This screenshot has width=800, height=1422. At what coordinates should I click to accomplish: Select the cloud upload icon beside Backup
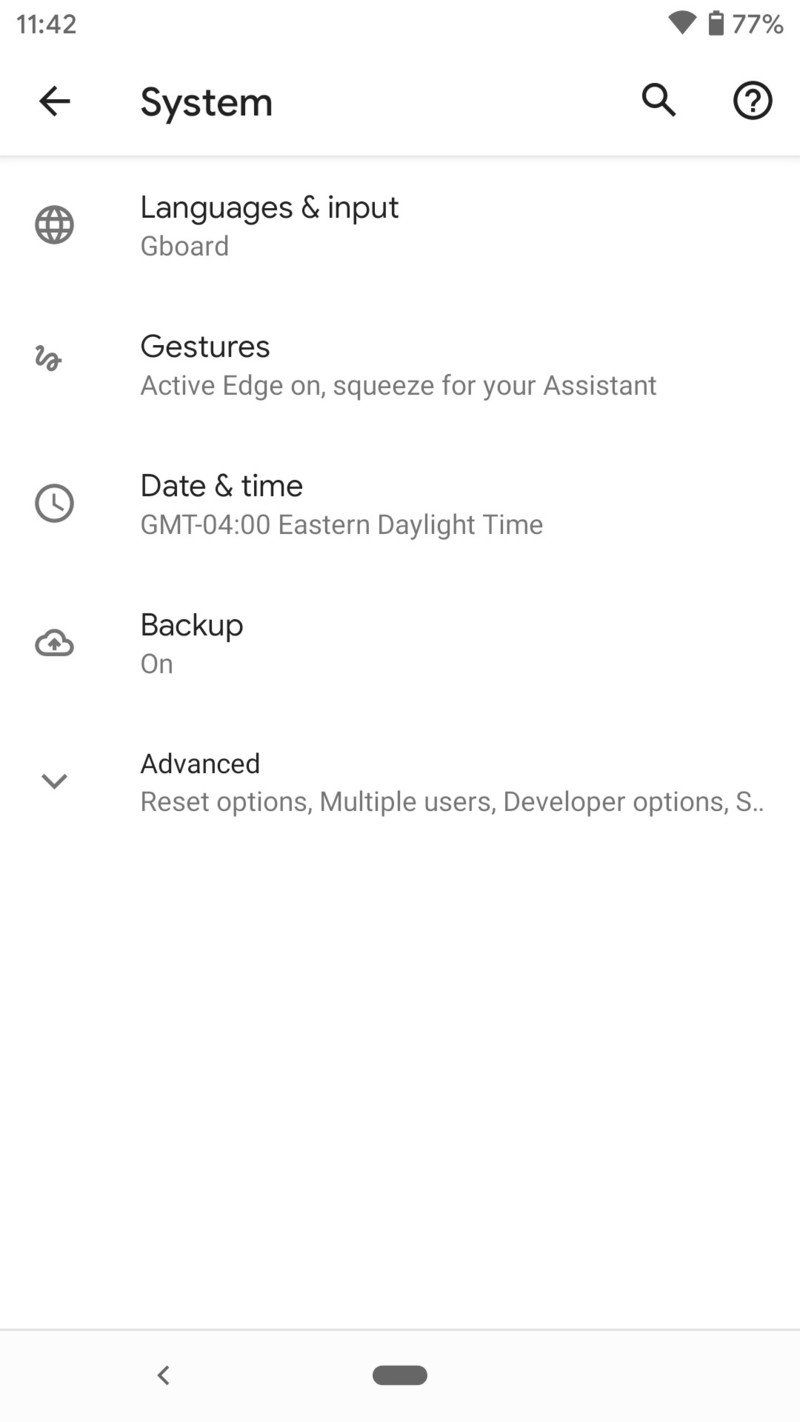54,642
